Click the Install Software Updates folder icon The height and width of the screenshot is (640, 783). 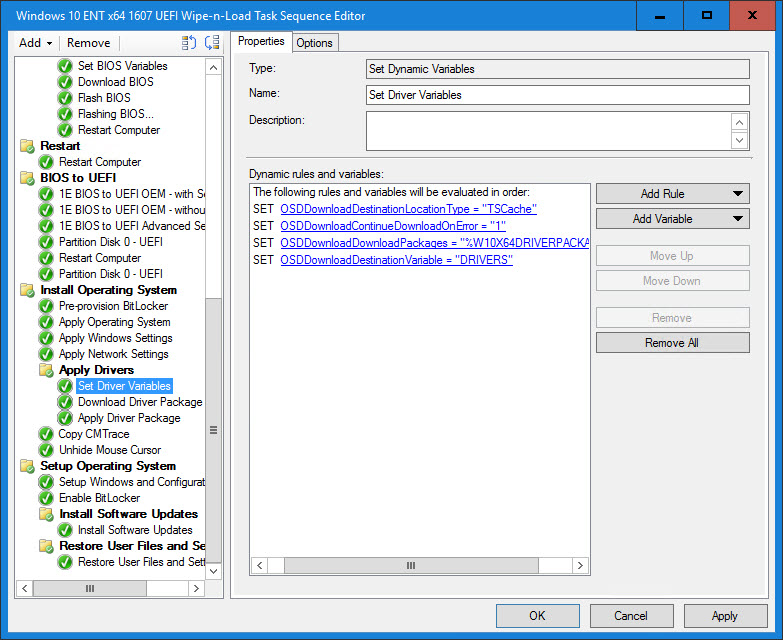[x=46, y=514]
